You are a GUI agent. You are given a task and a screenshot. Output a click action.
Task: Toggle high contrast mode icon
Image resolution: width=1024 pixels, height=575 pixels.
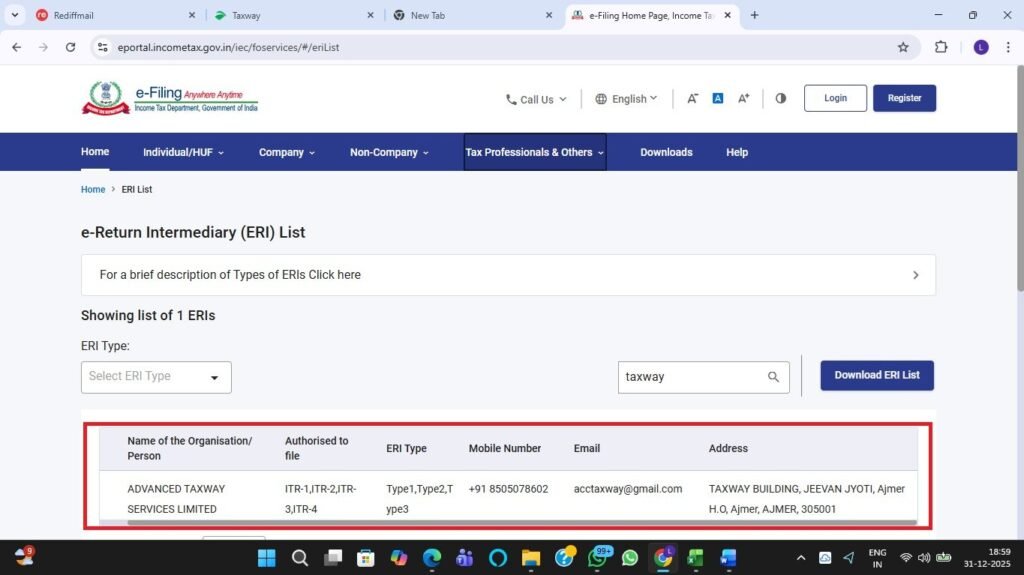780,99
